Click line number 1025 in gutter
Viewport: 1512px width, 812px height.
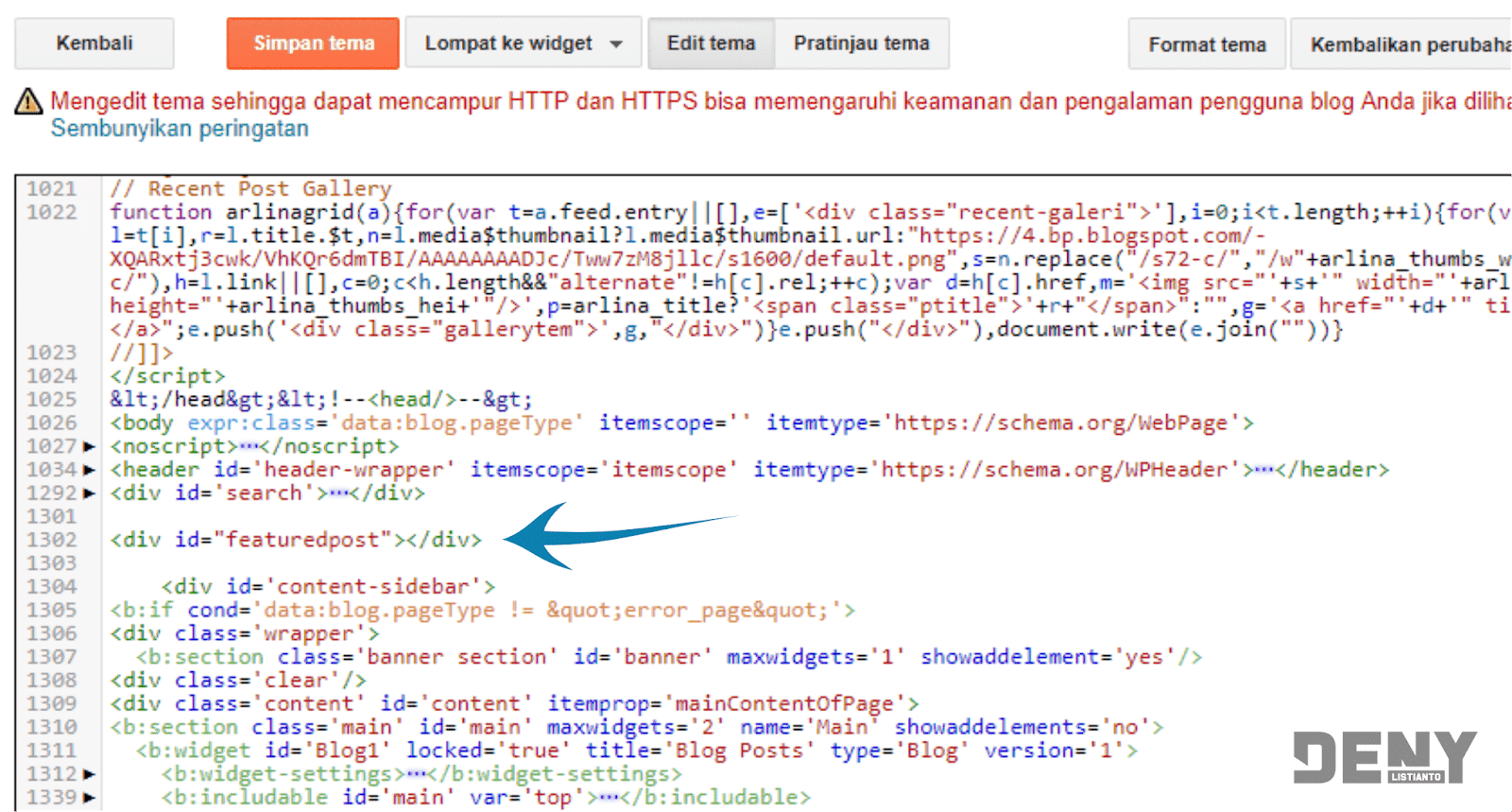52,400
